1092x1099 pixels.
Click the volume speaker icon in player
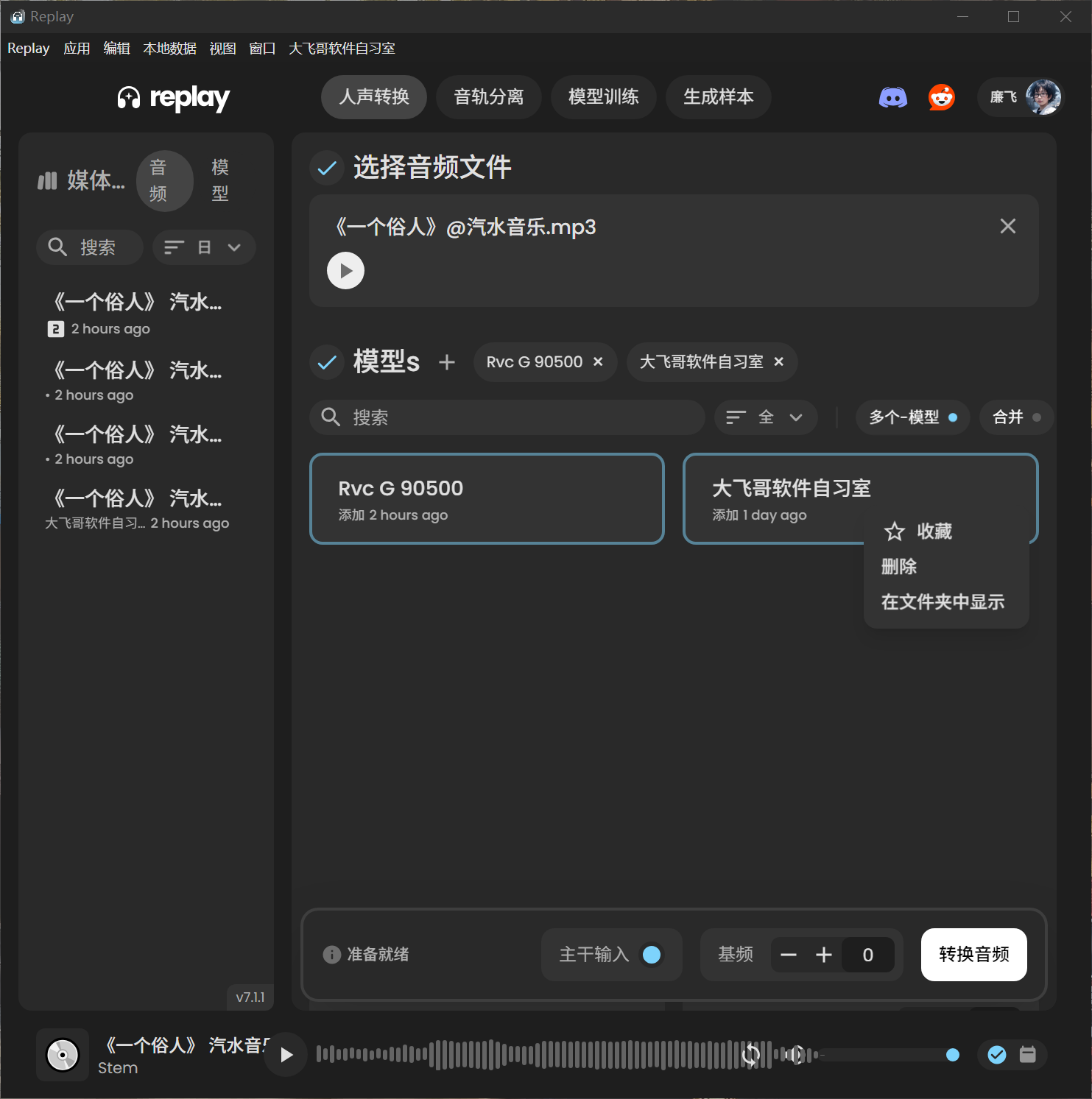tap(795, 1055)
